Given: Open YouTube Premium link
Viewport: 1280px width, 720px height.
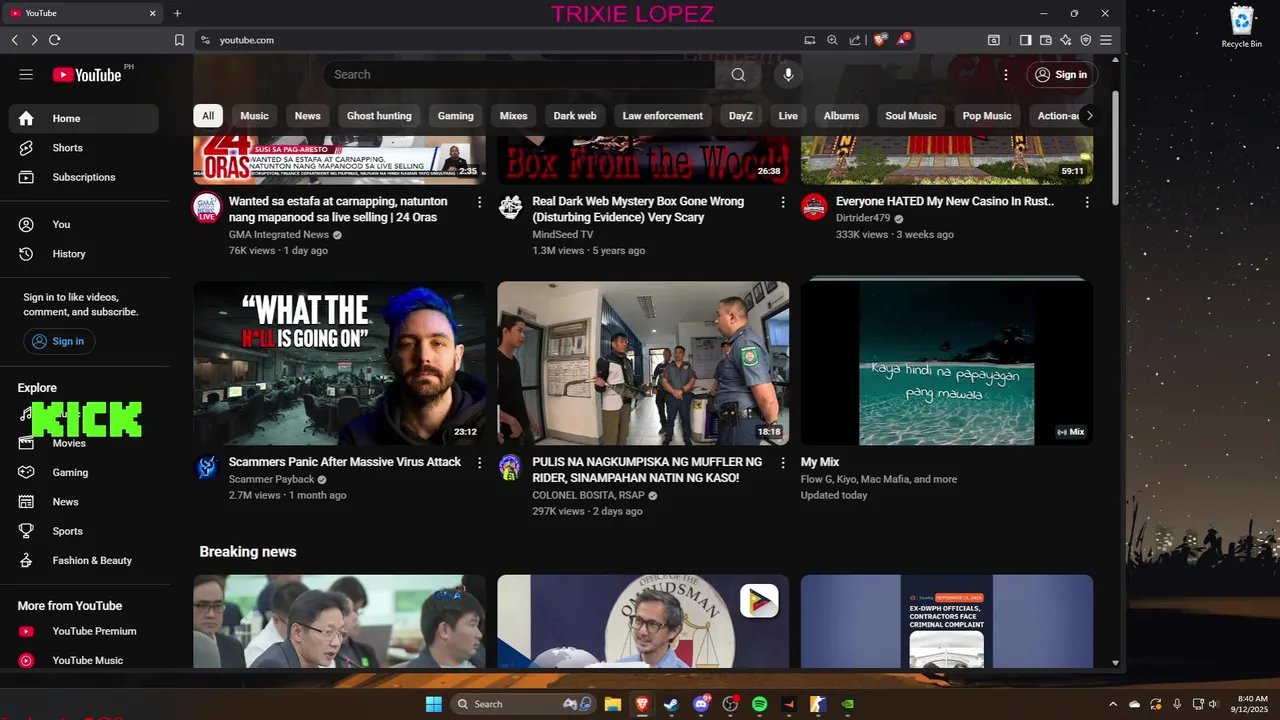Looking at the screenshot, I should click(84, 631).
